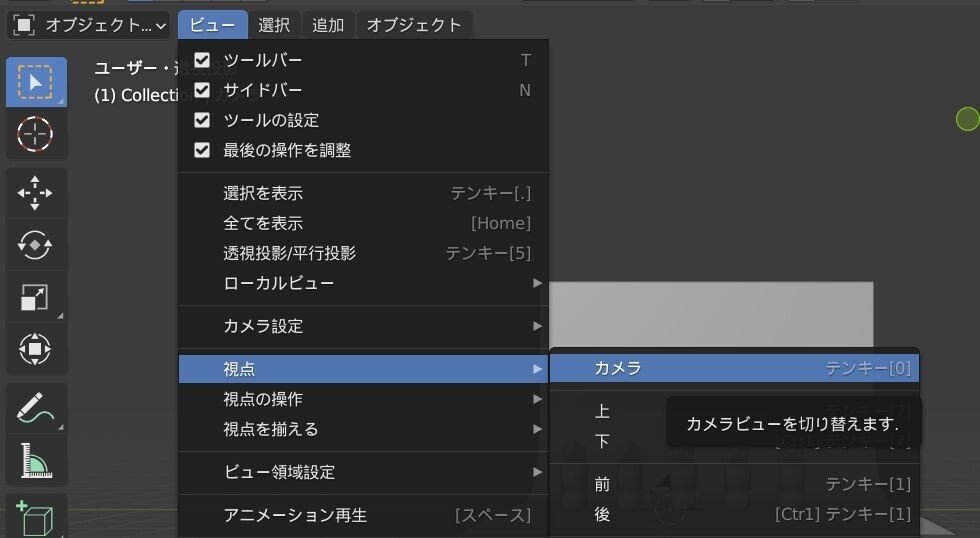Choose the Annotate pen tool
The image size is (980, 538).
point(36,407)
